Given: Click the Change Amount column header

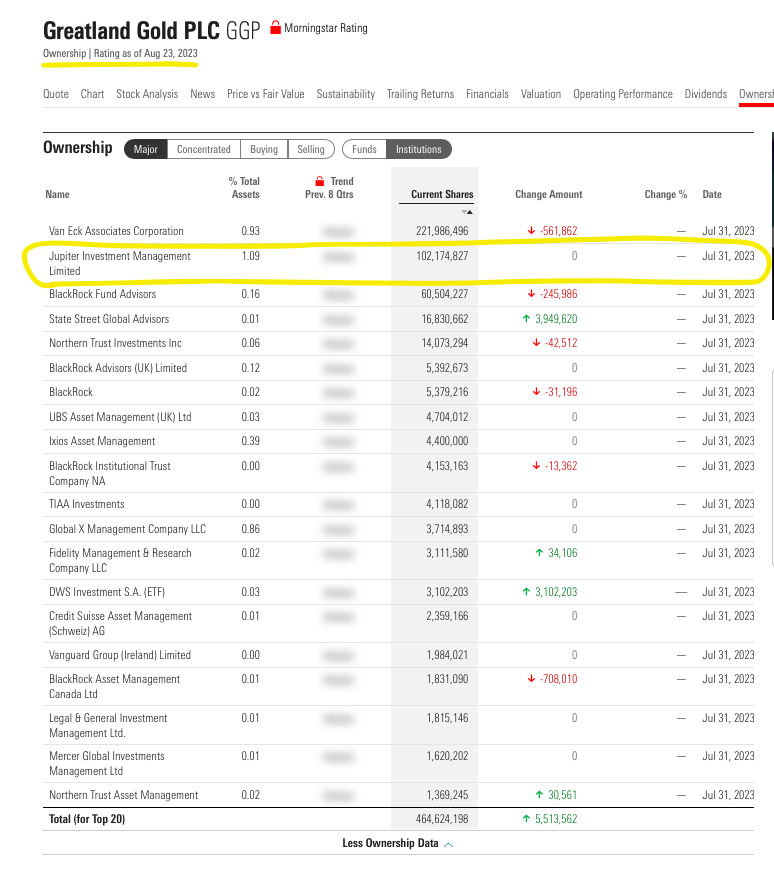Looking at the screenshot, I should click(549, 194).
